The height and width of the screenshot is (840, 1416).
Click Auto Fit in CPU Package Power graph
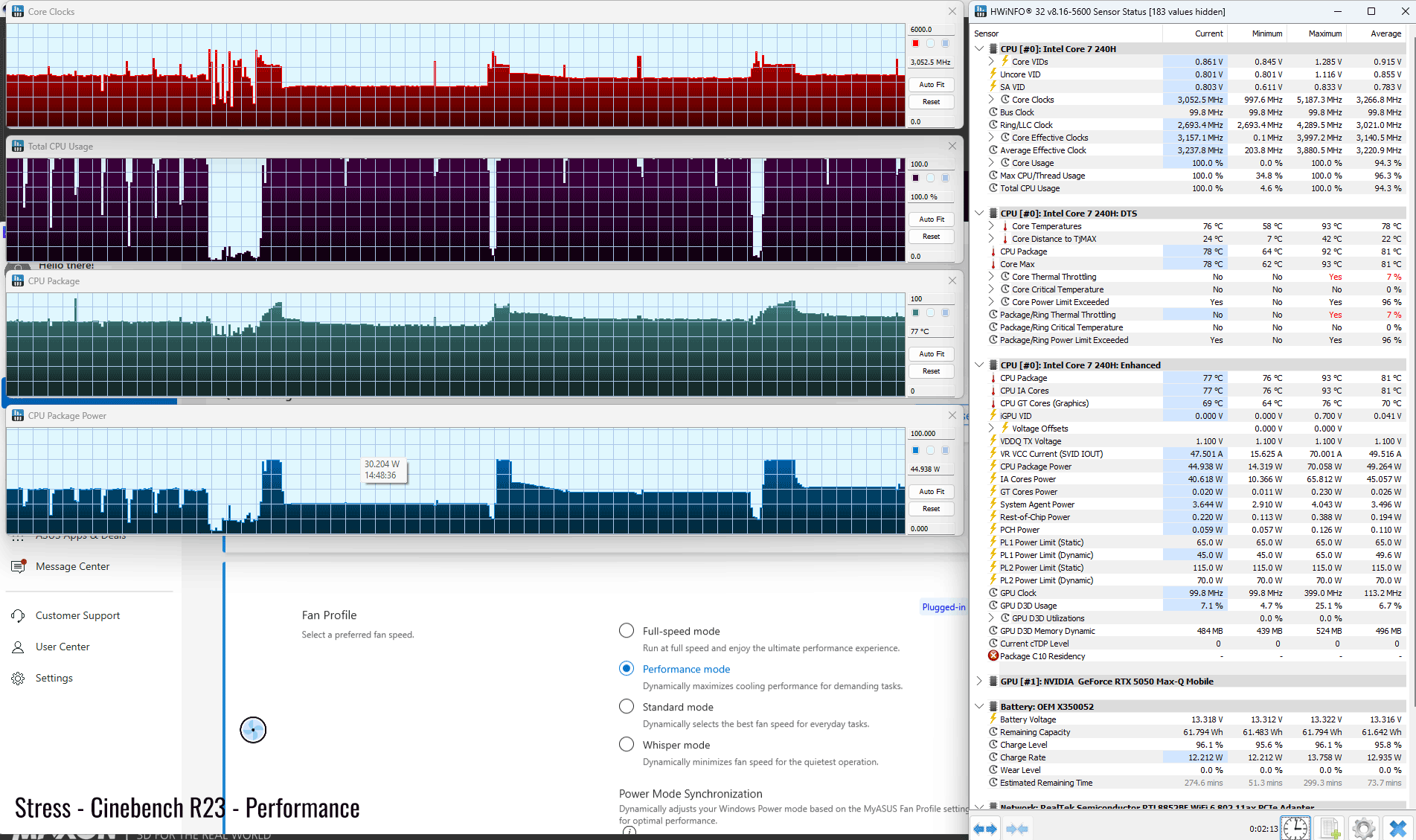(932, 492)
